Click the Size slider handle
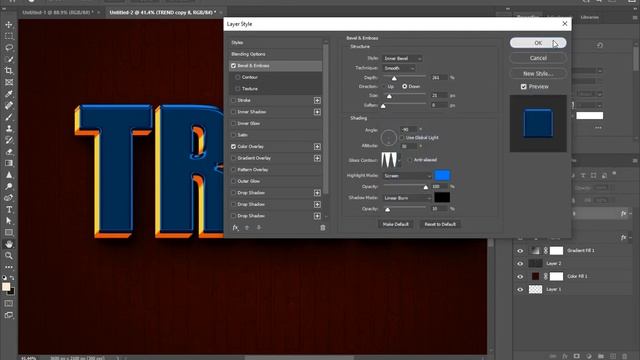640x360 pixels. tap(389, 96)
